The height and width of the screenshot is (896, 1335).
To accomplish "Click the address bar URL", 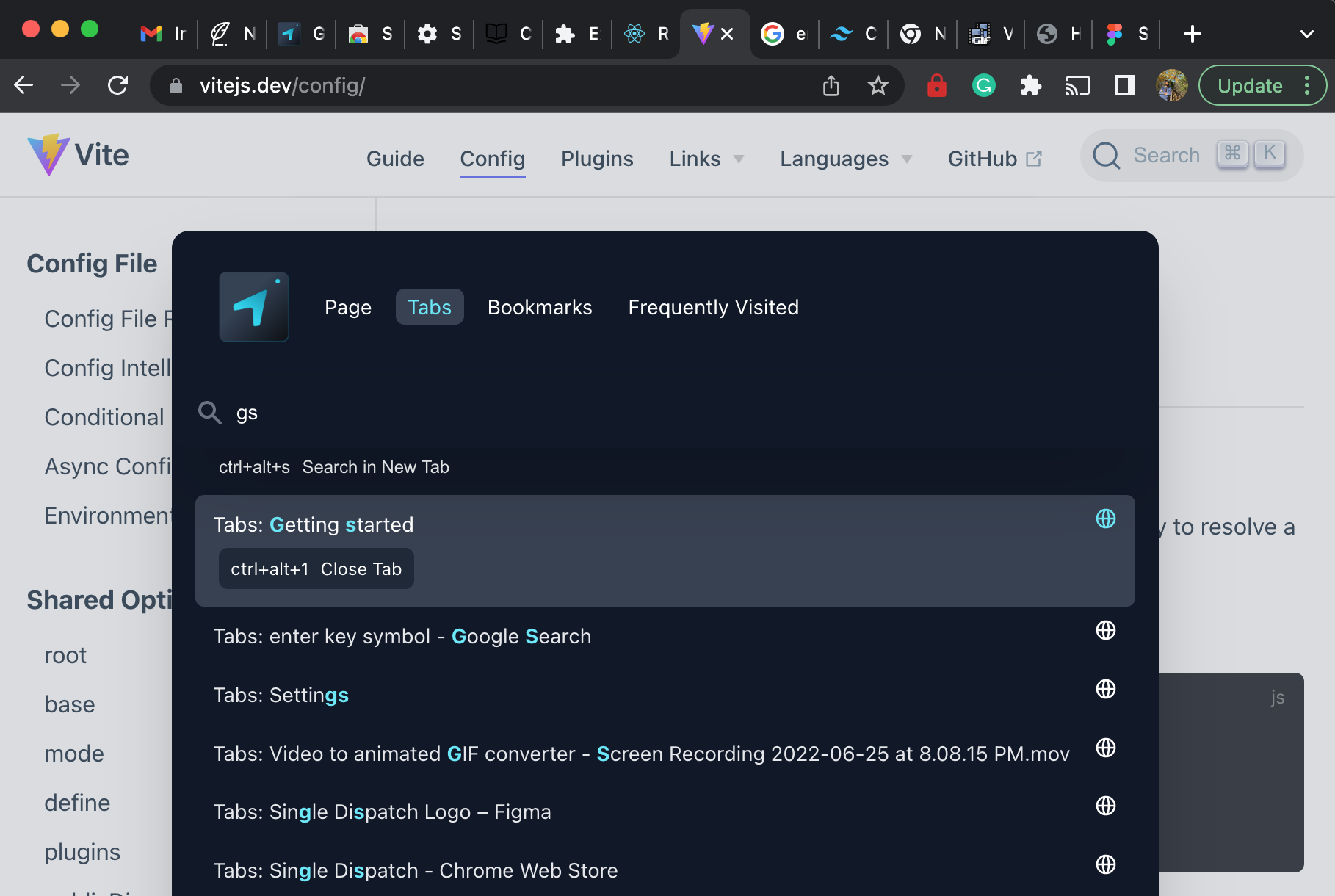I will [x=282, y=85].
